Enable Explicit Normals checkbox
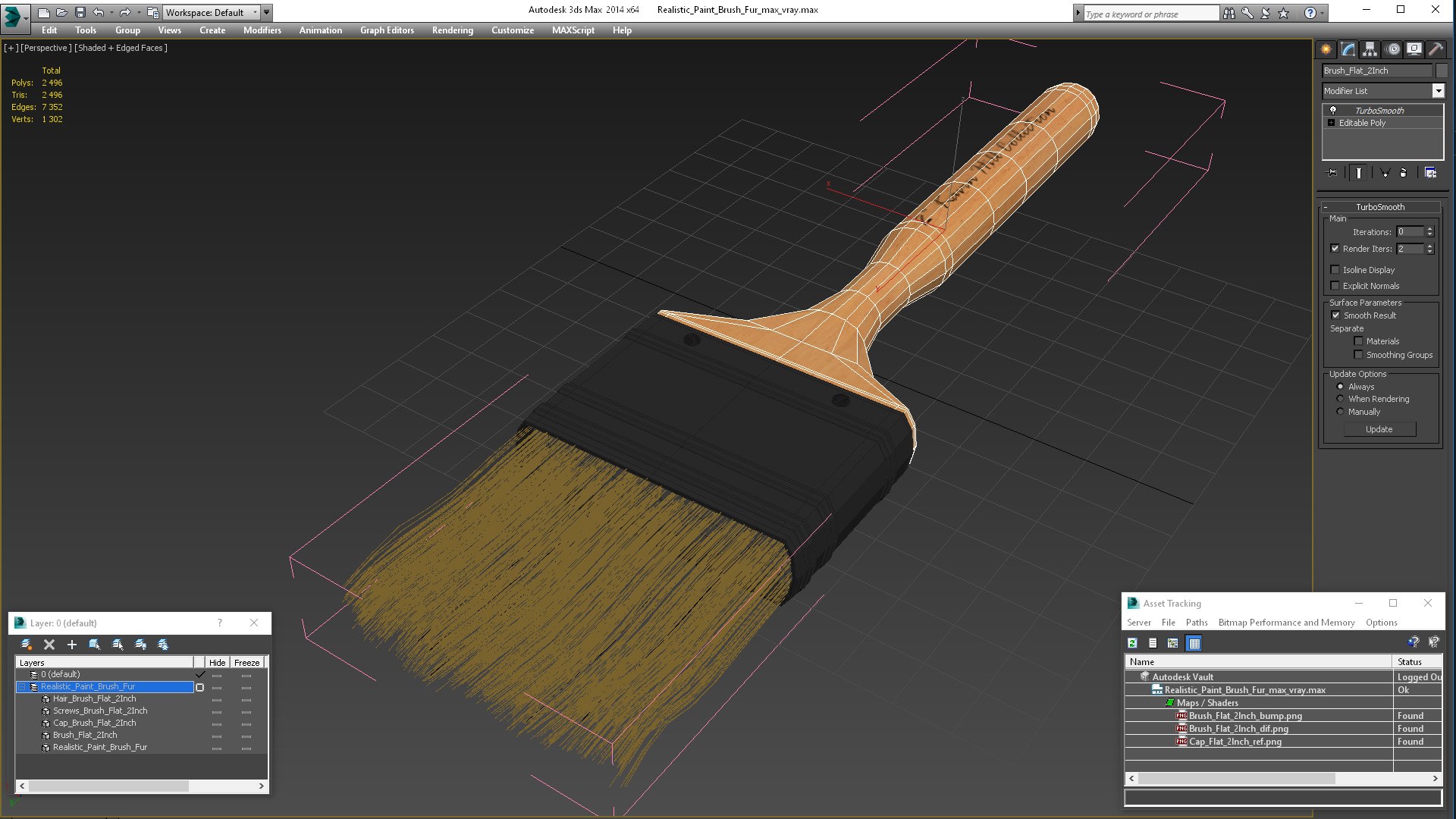Screen dimensions: 1456x819 click(x=1335, y=286)
